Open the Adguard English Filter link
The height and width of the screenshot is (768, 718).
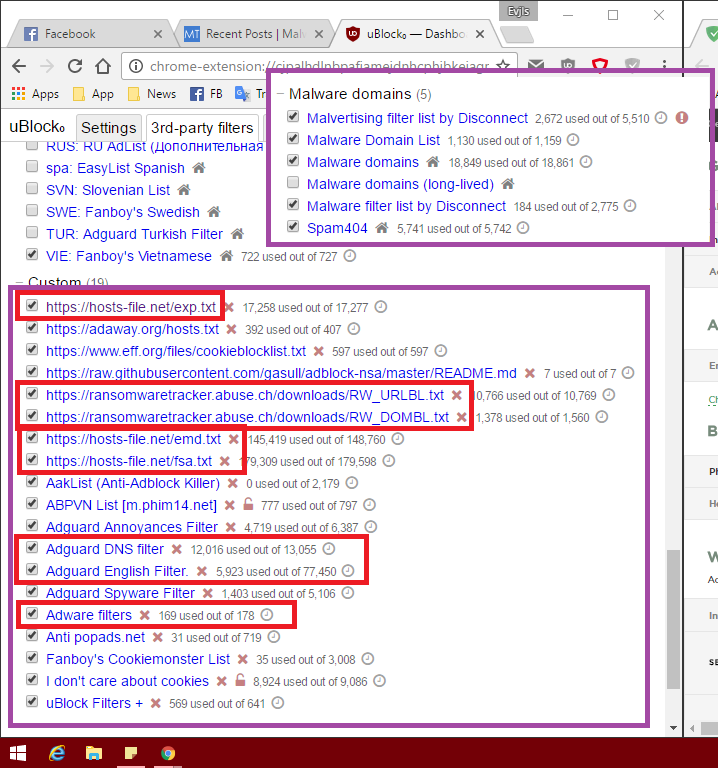tap(117, 571)
